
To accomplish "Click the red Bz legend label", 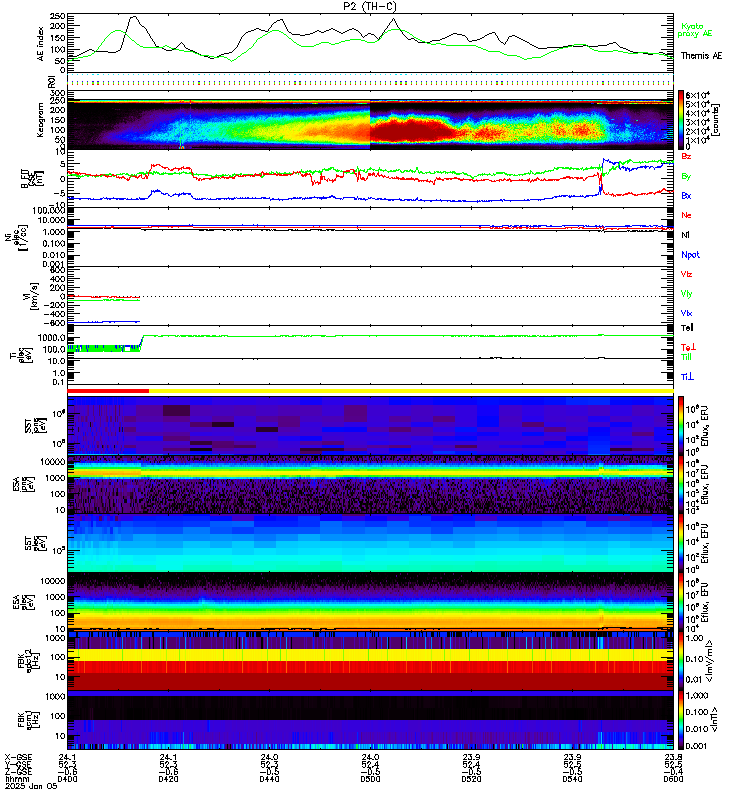I will (x=686, y=156).
